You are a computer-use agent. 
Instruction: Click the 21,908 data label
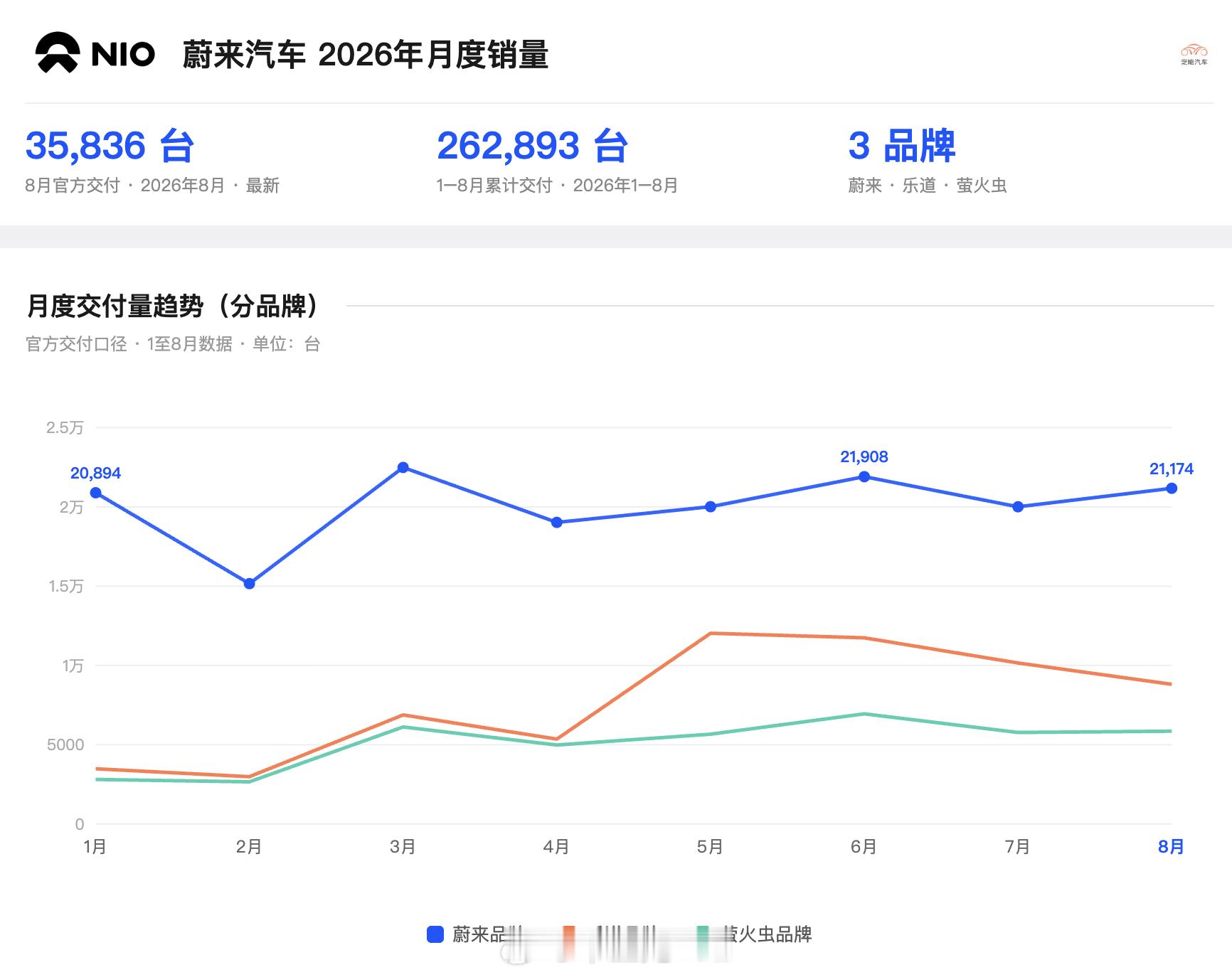(864, 457)
